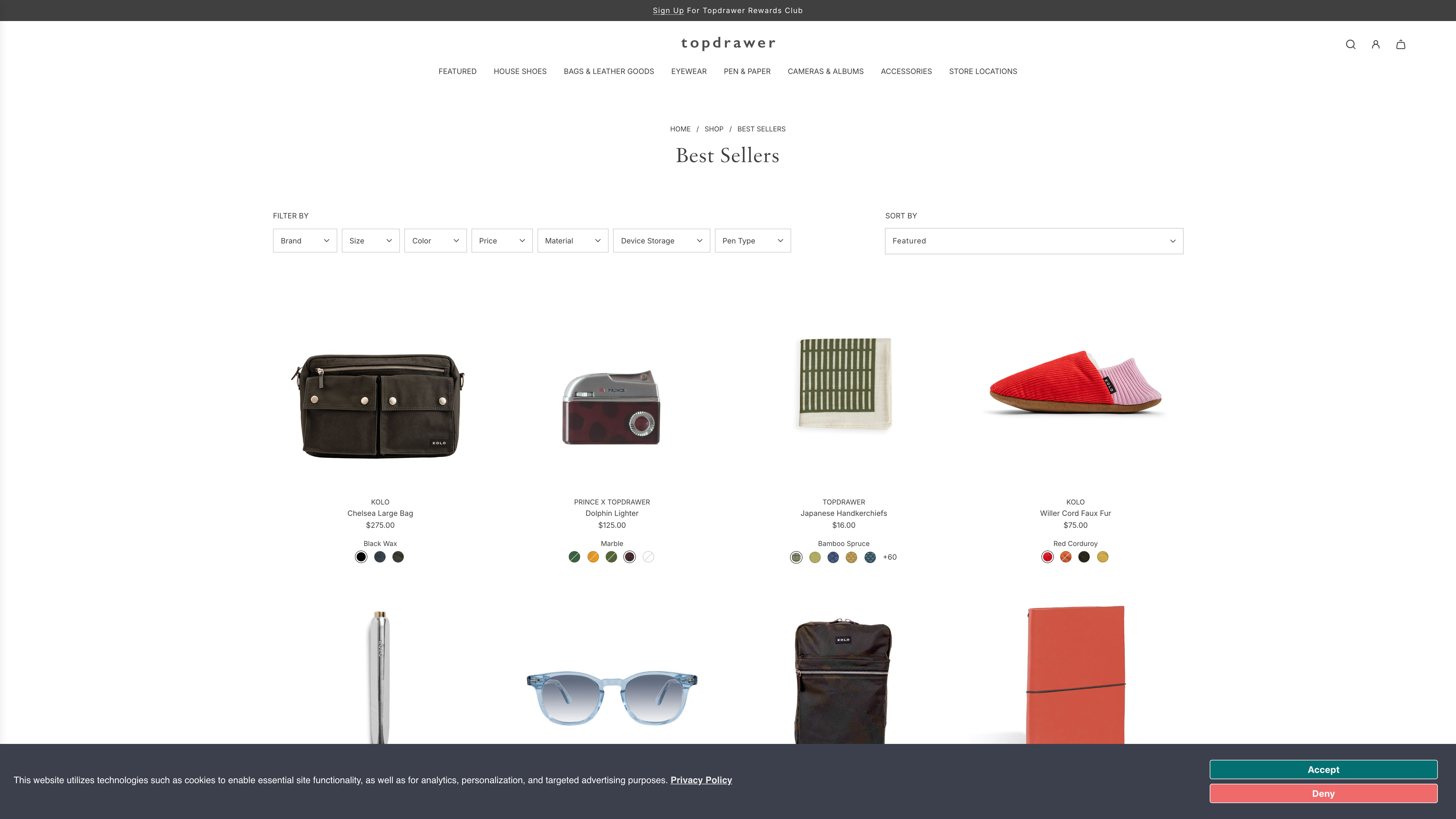The image size is (1456, 819).
Task: Open the Chelsea Large Bag product image
Action: tap(380, 406)
